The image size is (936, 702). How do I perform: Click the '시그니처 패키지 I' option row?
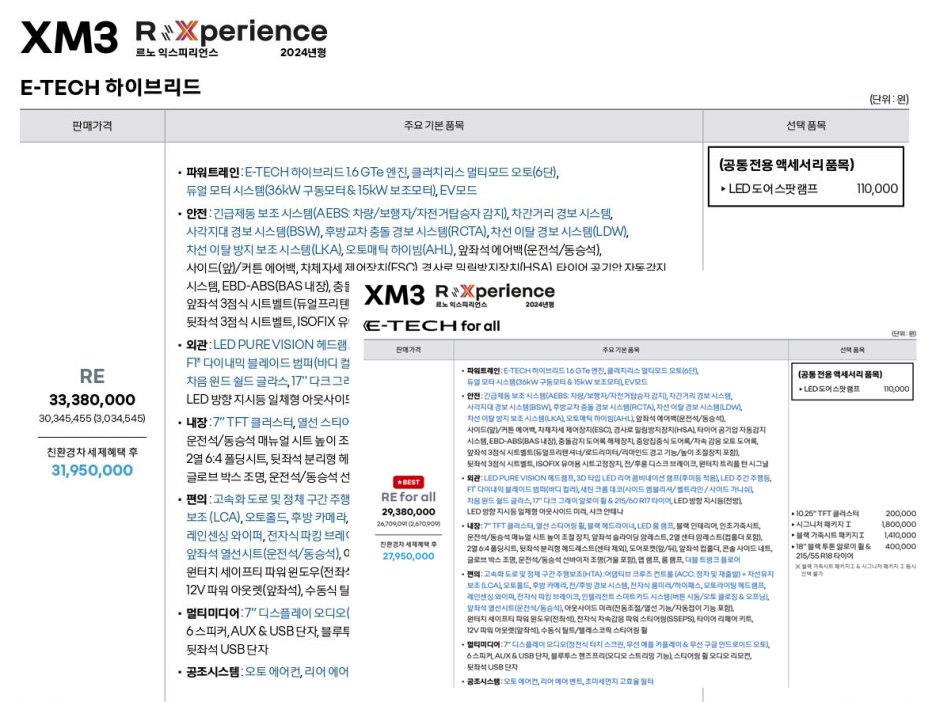click(x=853, y=524)
